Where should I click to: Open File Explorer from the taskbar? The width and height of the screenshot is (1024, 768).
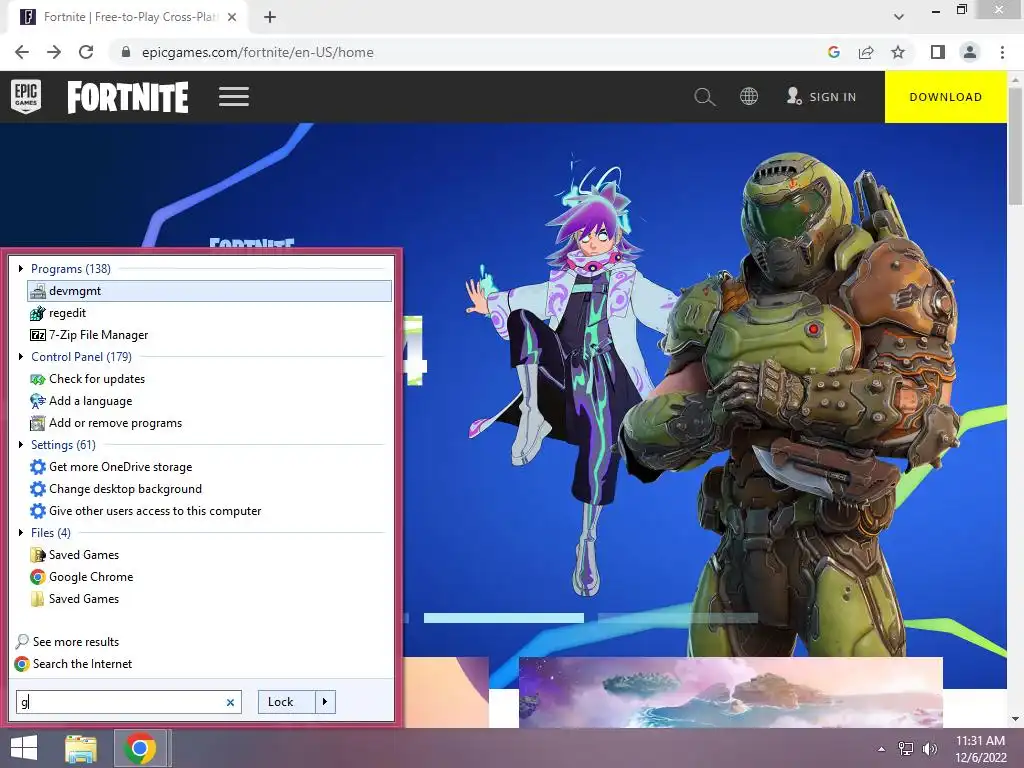81,748
